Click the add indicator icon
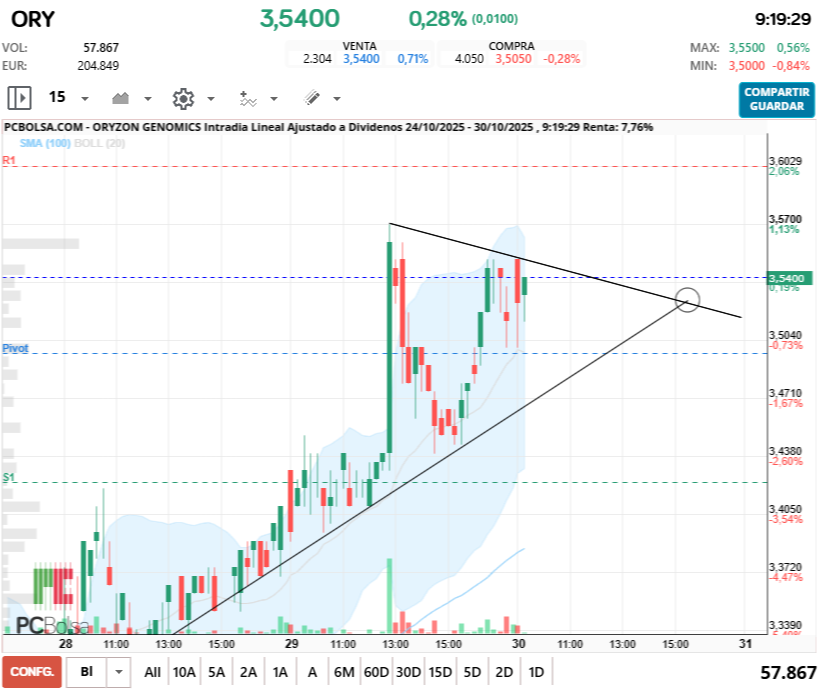Image resolution: width=830 pixels, height=693 pixels. tap(250, 97)
